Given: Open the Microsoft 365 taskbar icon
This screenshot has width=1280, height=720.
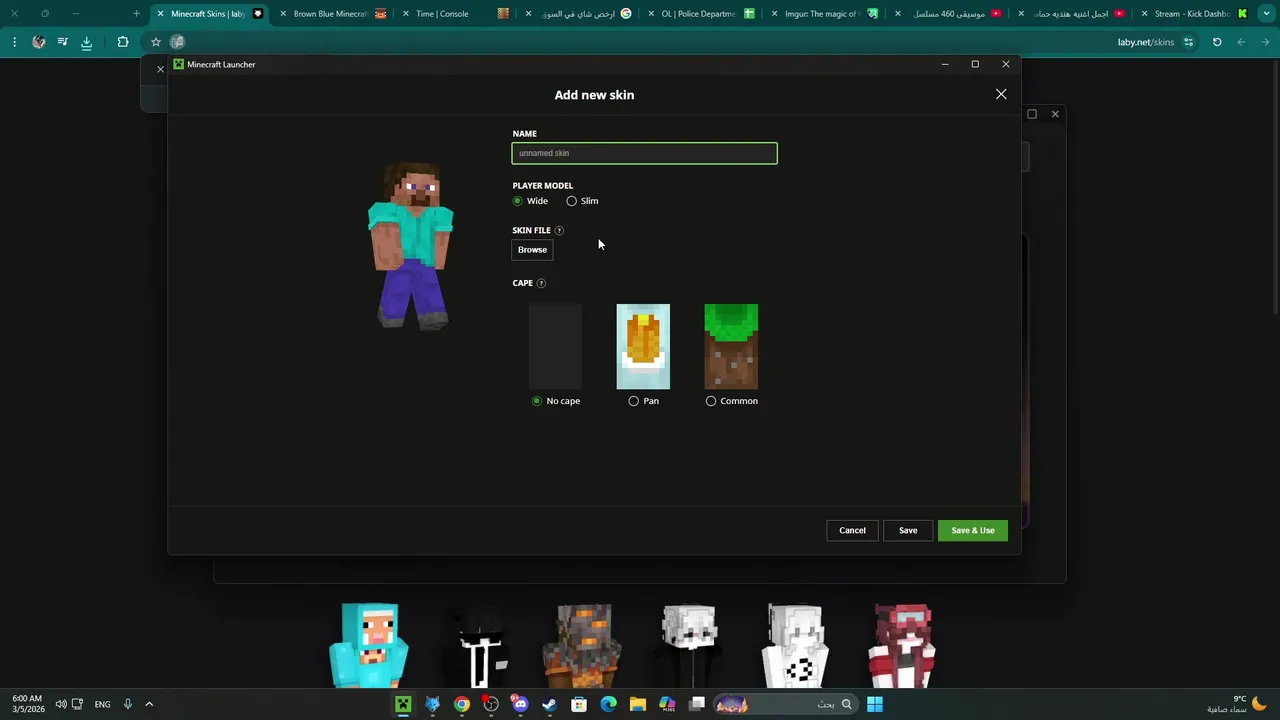Looking at the screenshot, I should pos(667,704).
